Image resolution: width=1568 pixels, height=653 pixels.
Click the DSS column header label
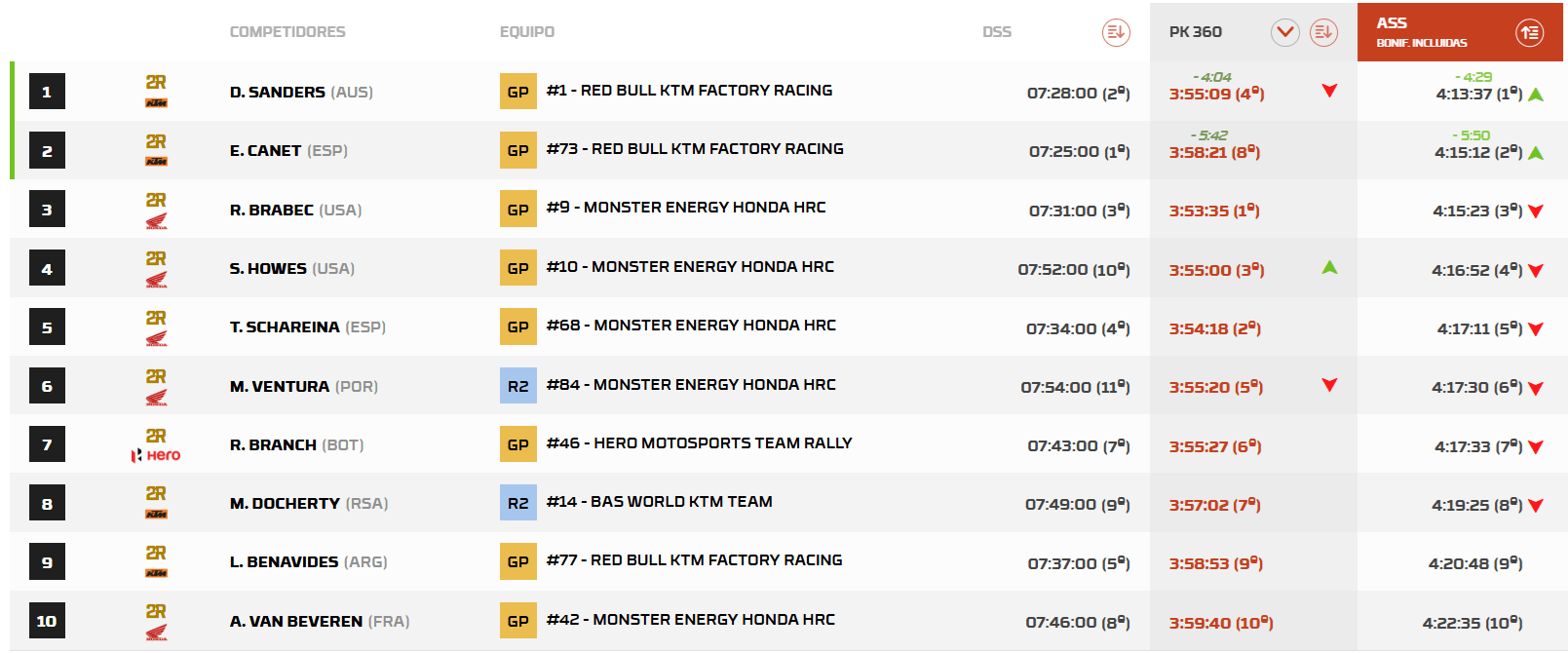coord(997,32)
